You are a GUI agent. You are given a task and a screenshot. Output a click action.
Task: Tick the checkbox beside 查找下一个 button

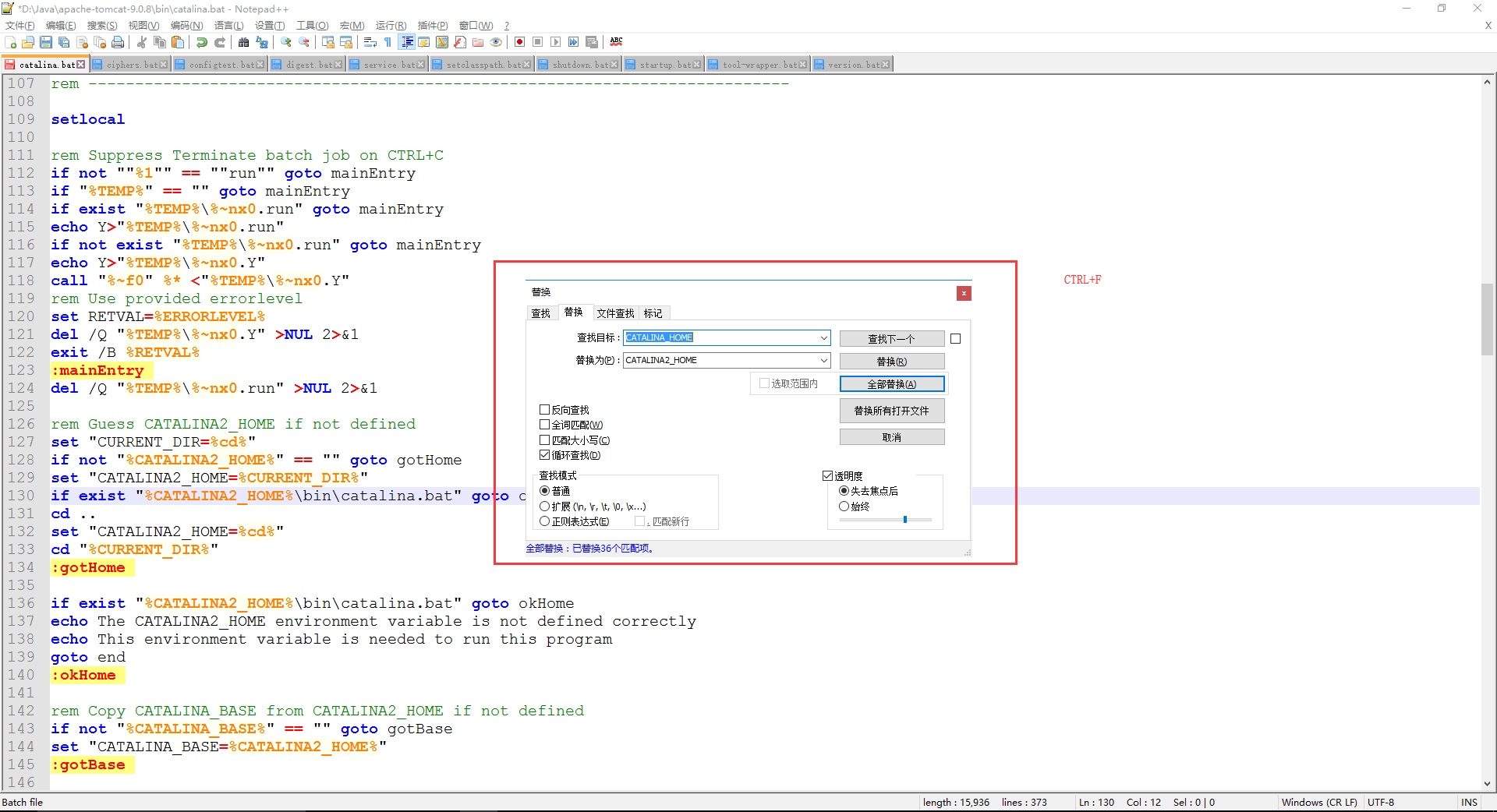point(956,339)
